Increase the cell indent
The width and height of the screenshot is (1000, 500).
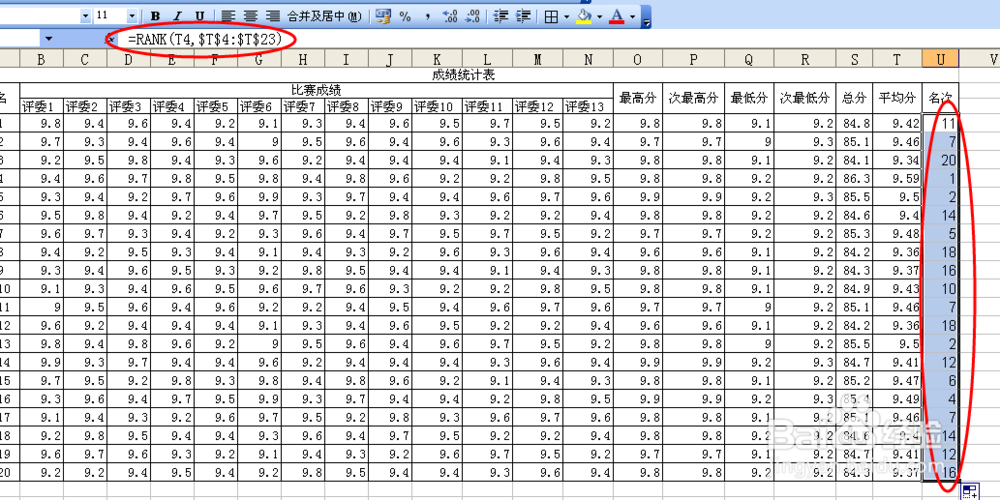[523, 17]
